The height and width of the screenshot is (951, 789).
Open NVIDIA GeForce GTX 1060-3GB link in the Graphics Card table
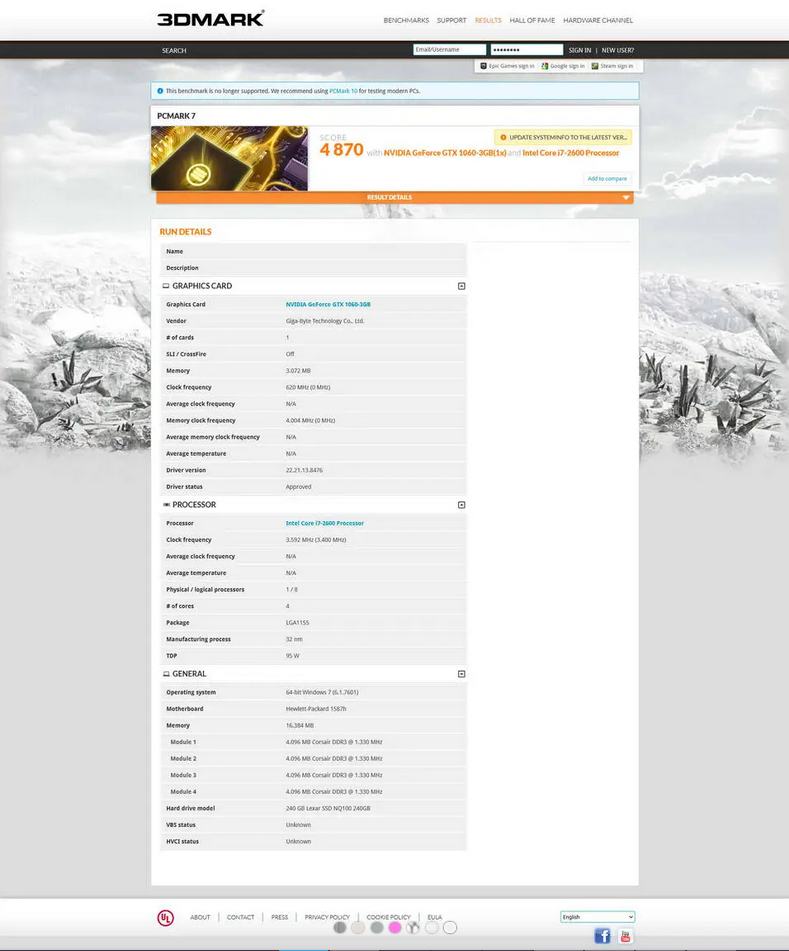[327, 304]
